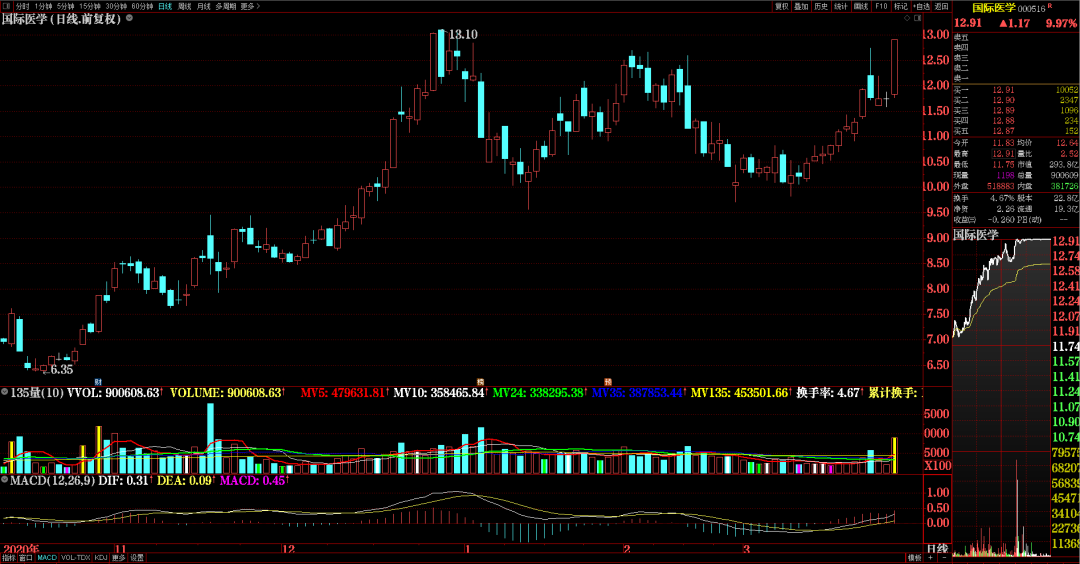Click the 标记 mark button
Viewport: 1080px width, 564px height.
point(901,6)
